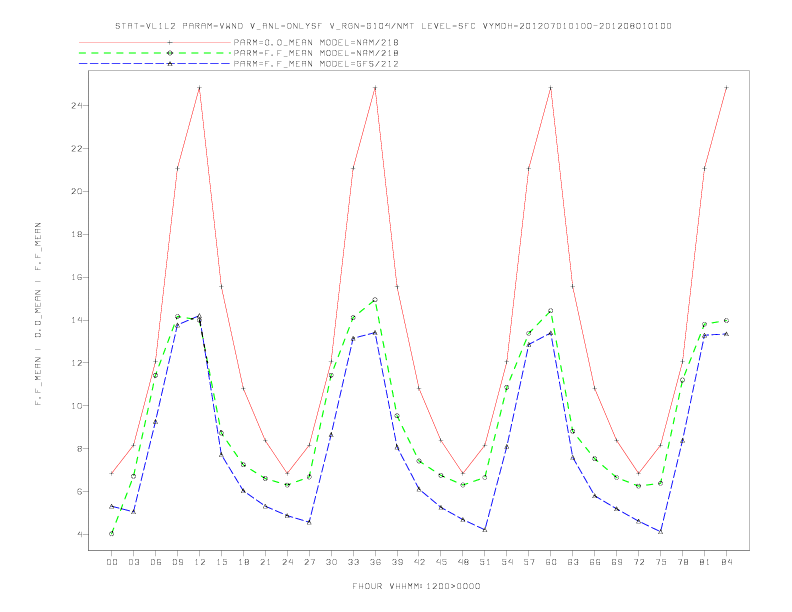Click x-axis tick label 21

(265, 562)
